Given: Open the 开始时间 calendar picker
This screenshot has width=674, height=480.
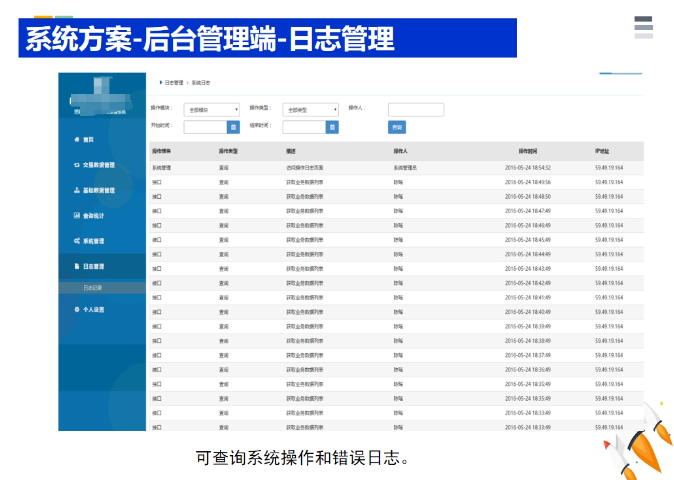Looking at the screenshot, I should click(233, 127).
